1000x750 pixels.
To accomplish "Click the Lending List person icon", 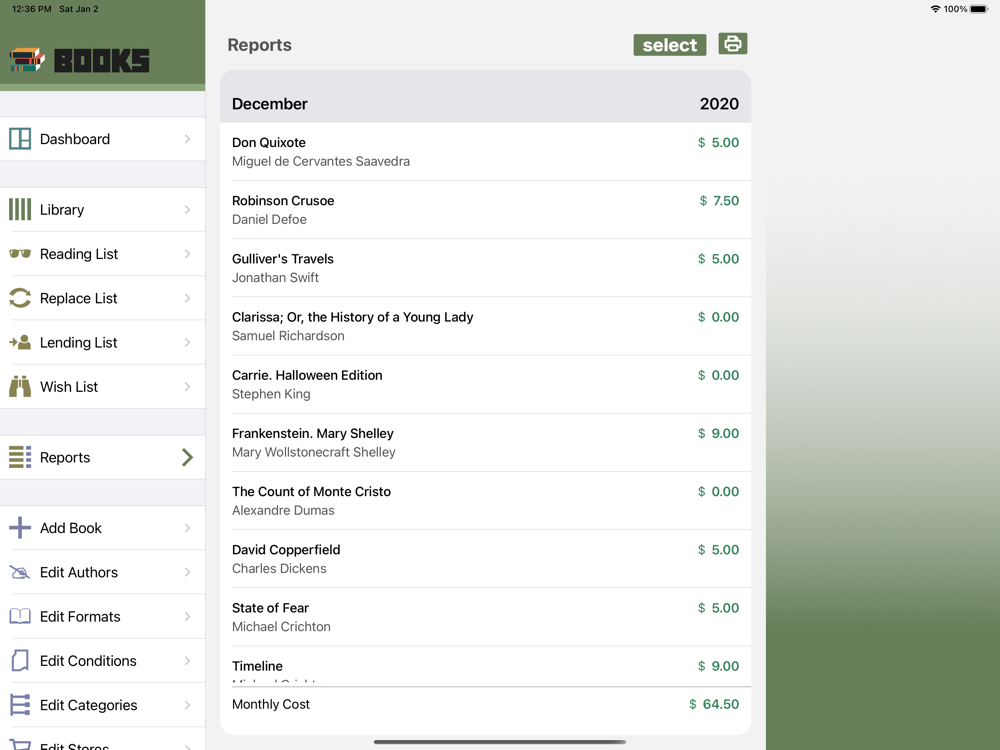I will click(20, 342).
